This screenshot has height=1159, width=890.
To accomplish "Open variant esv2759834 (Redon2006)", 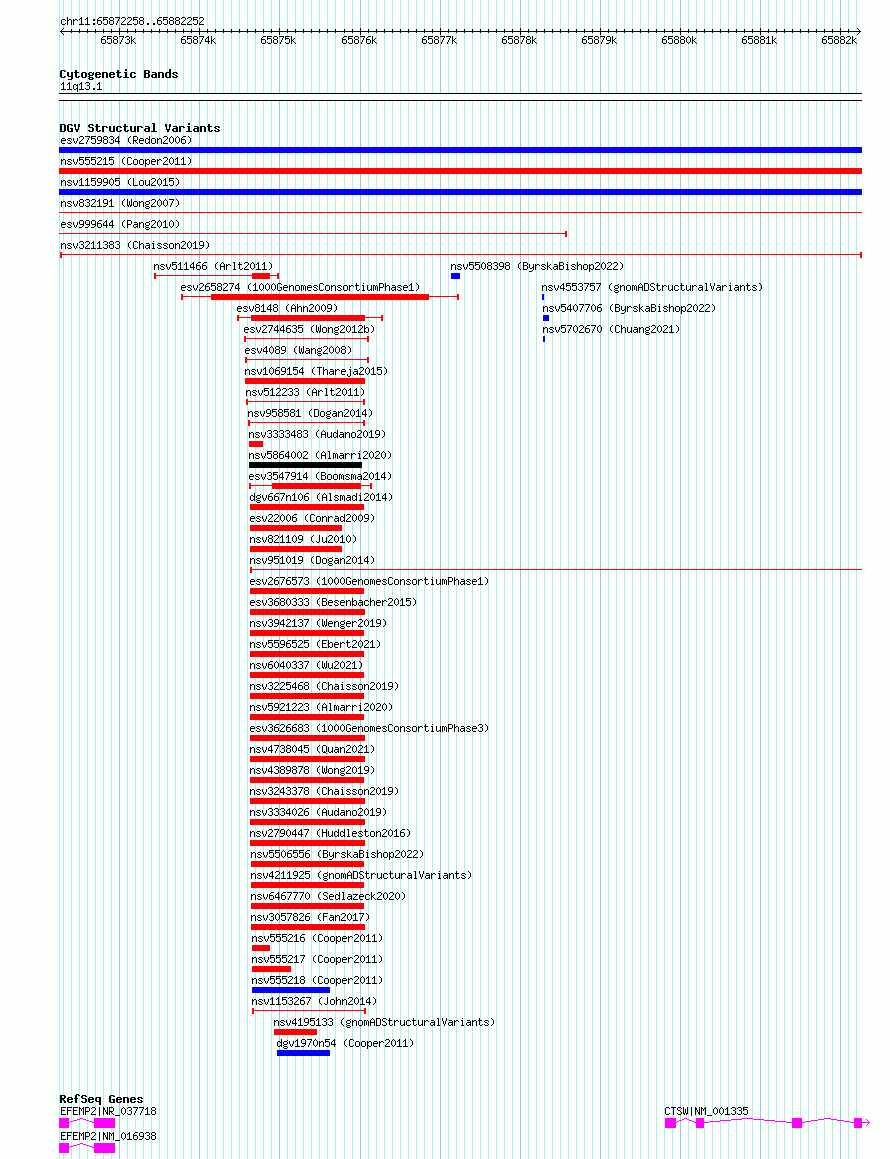I will coord(126,140).
